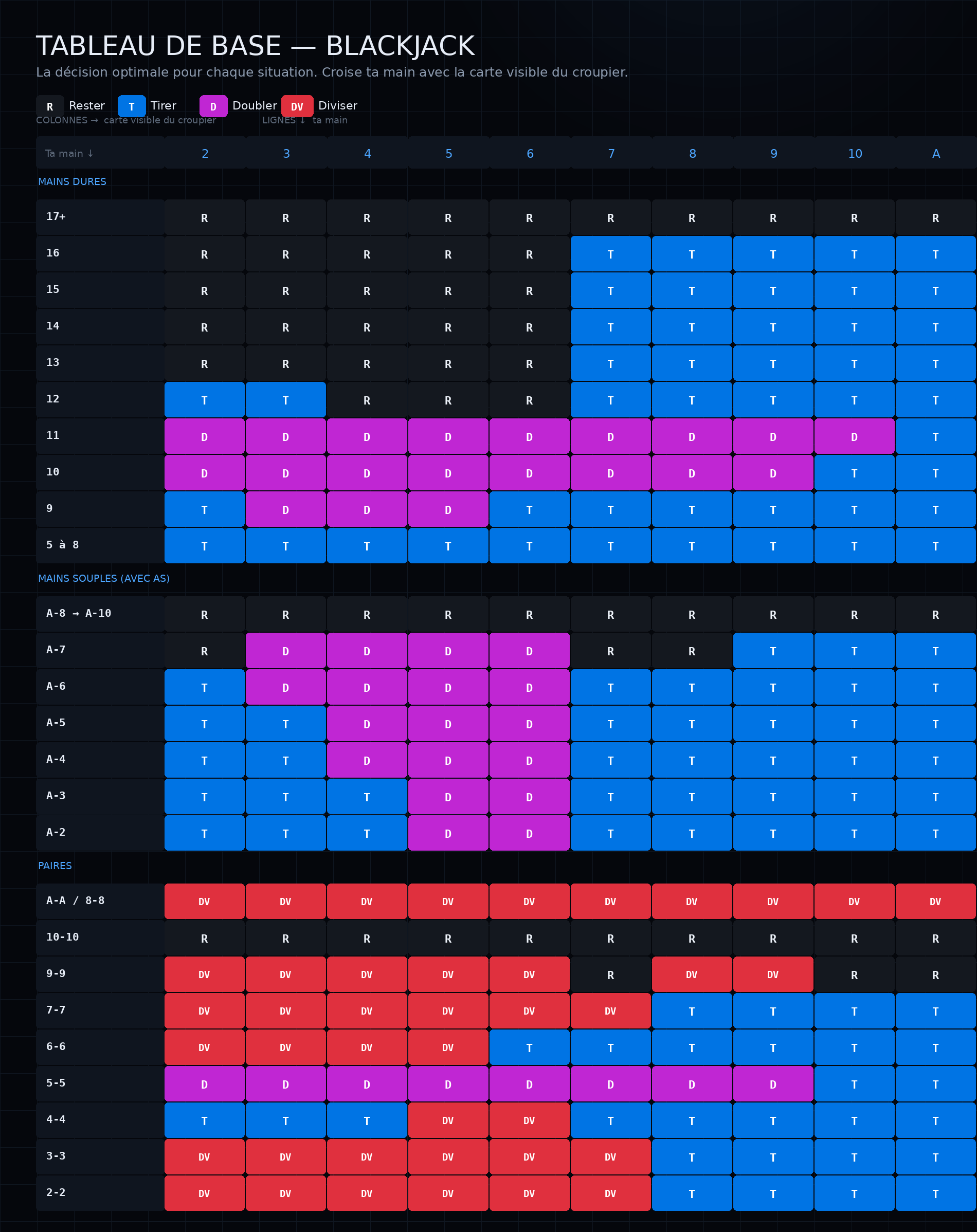Select the "A-2" row label

pos(100,833)
